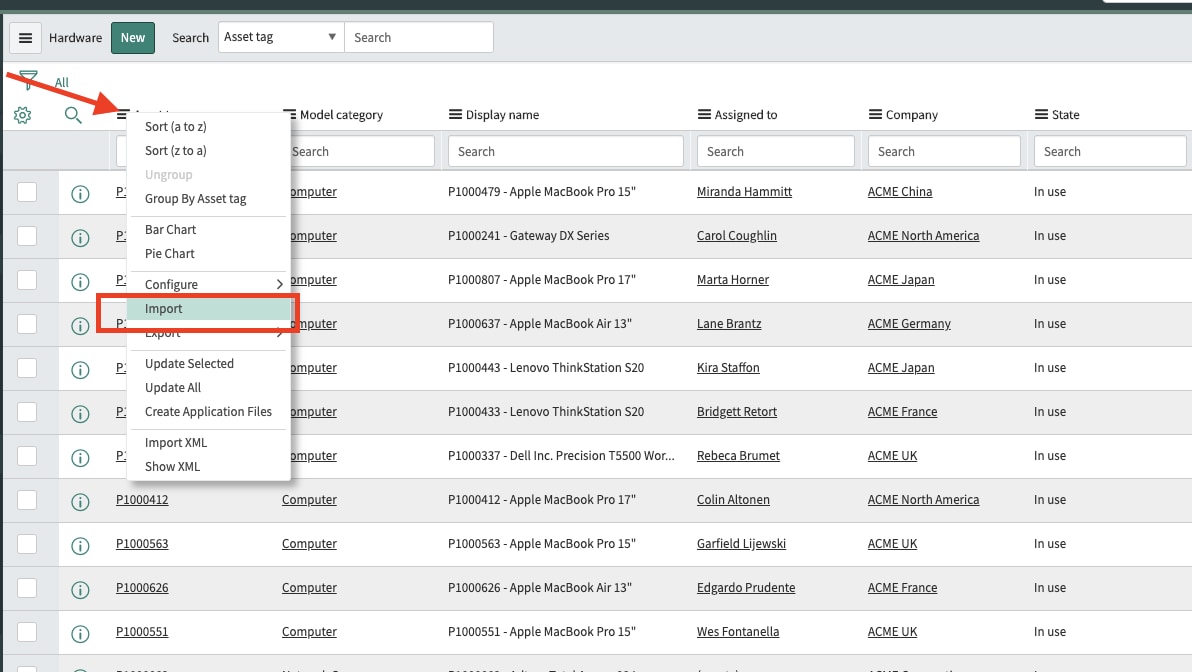Preview record info for Carol Coughlin row
The height and width of the screenshot is (672, 1192).
pos(80,238)
